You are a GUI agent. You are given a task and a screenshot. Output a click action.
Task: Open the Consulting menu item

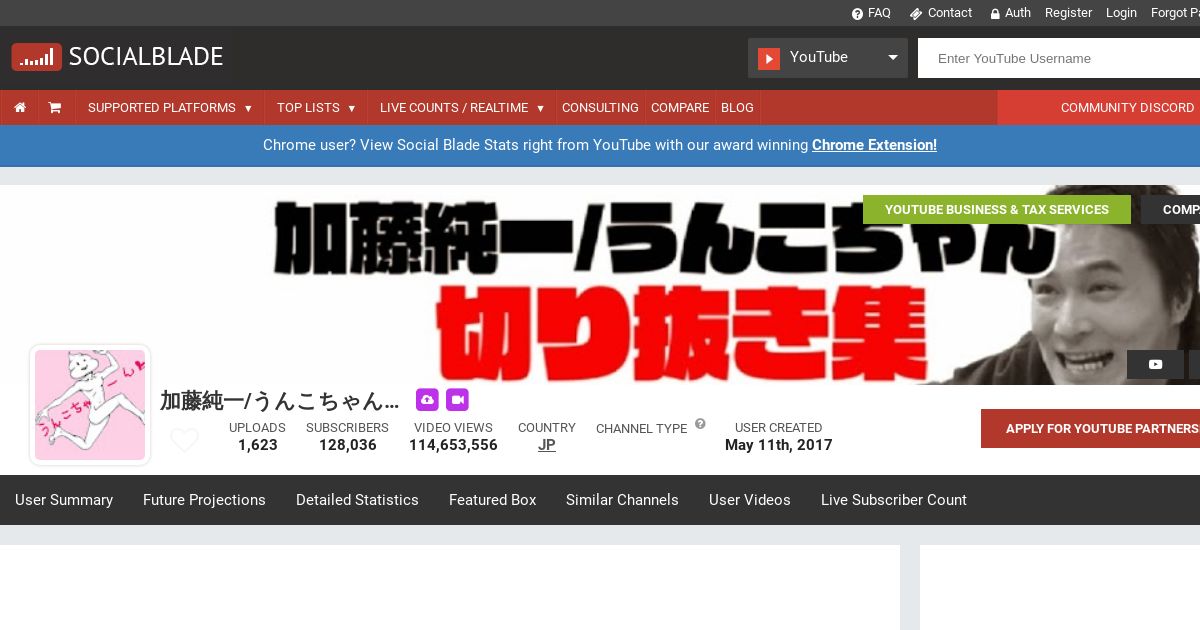(600, 107)
